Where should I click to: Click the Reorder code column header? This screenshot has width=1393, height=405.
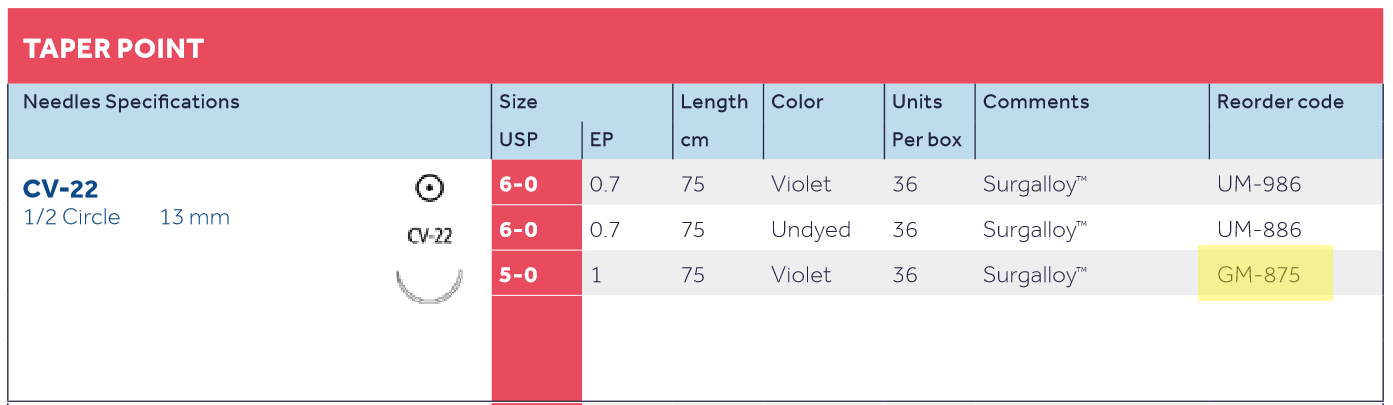point(1280,102)
